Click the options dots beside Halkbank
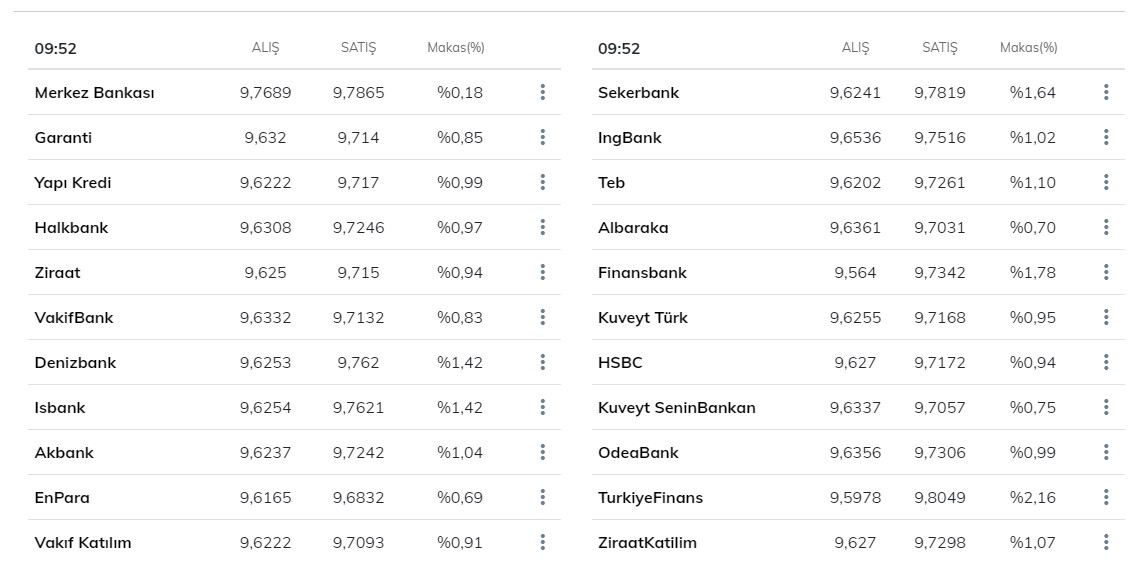The height and width of the screenshot is (575, 1131). pyautogui.click(x=542, y=227)
